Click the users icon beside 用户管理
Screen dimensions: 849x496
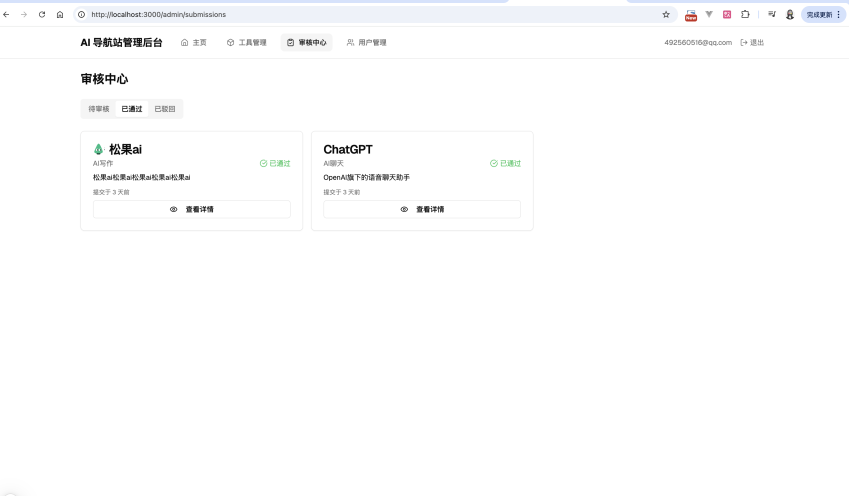(x=350, y=43)
